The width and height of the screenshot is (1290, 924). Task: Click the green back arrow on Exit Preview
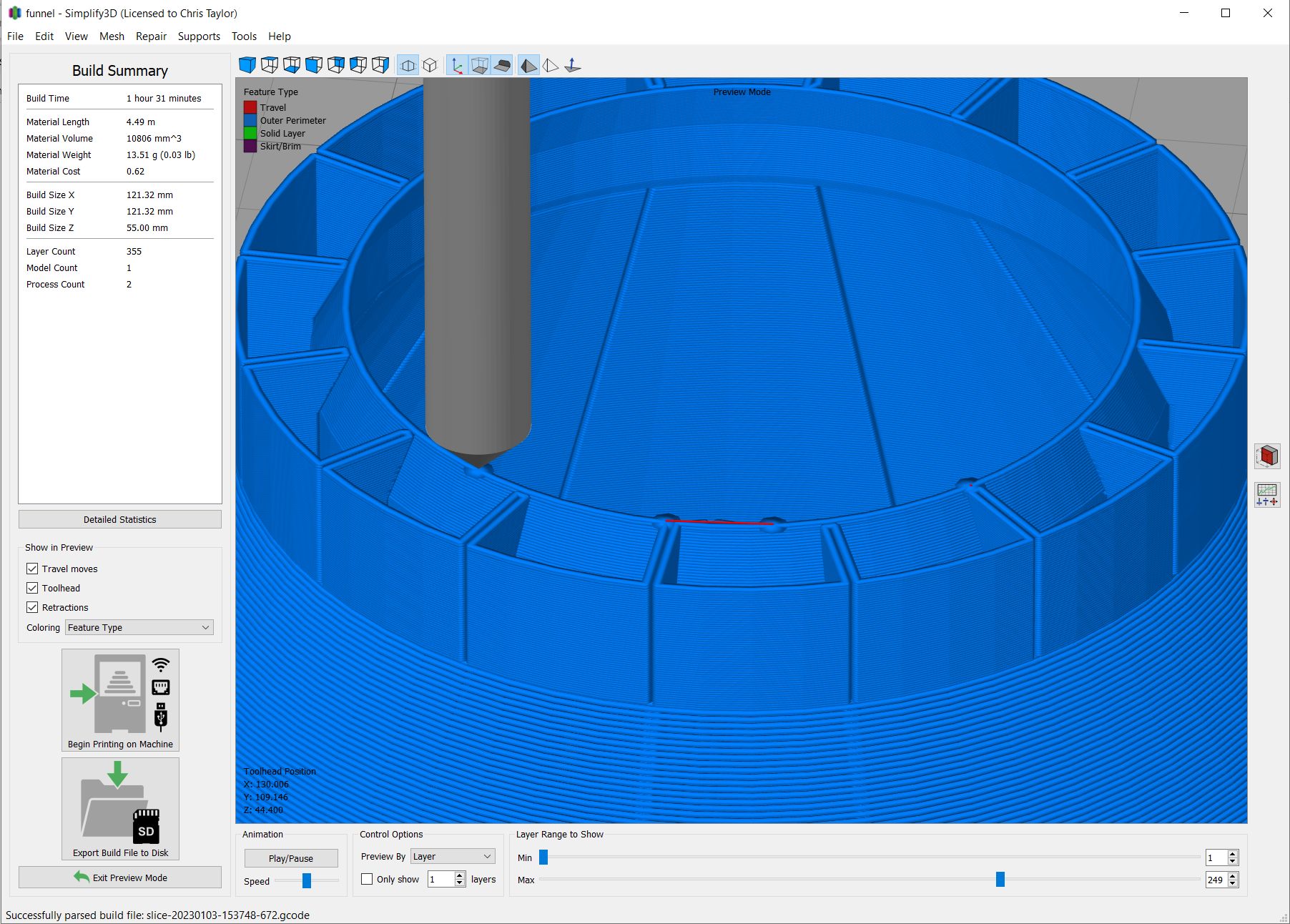81,877
